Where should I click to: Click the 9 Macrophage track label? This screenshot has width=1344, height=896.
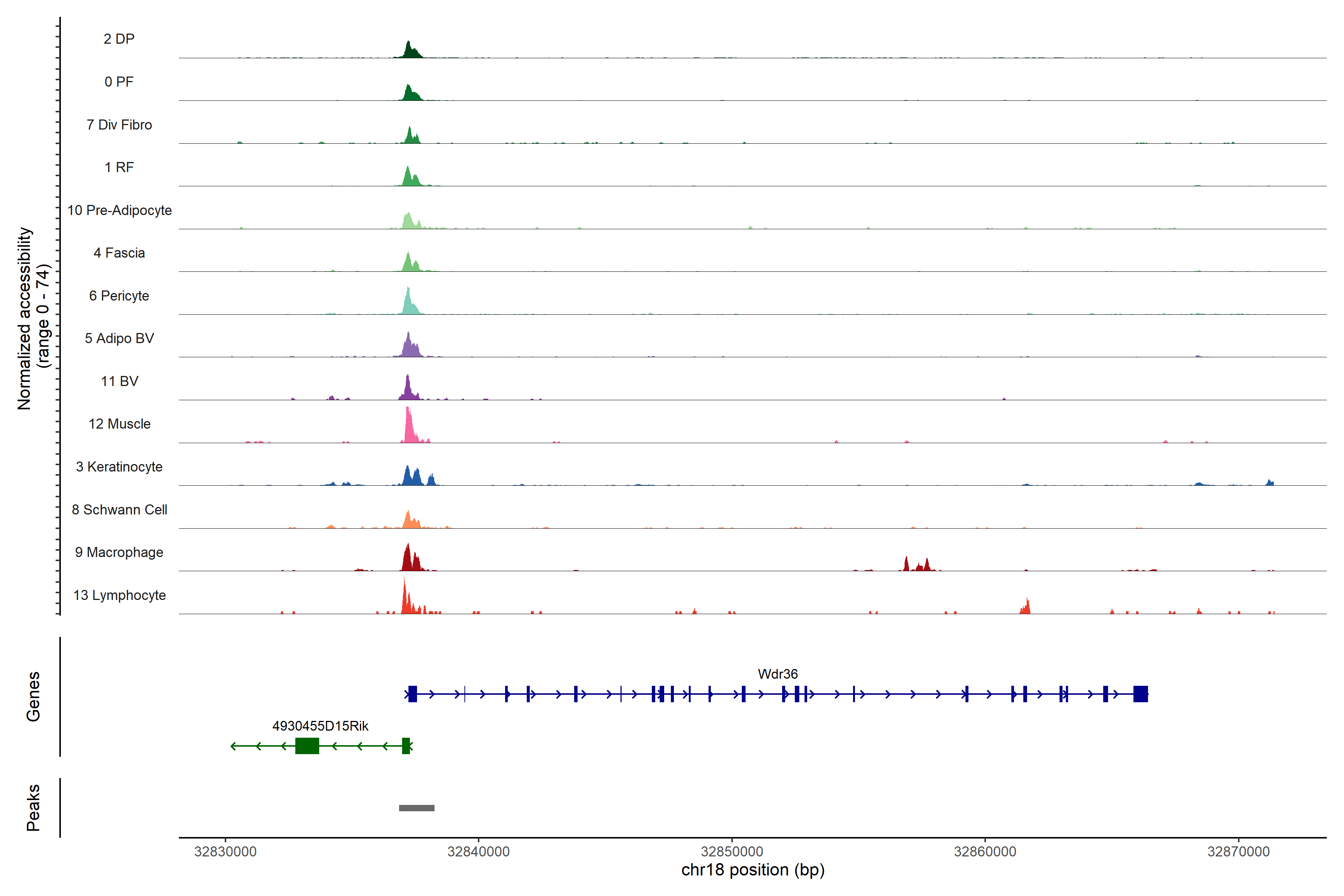pyautogui.click(x=119, y=553)
